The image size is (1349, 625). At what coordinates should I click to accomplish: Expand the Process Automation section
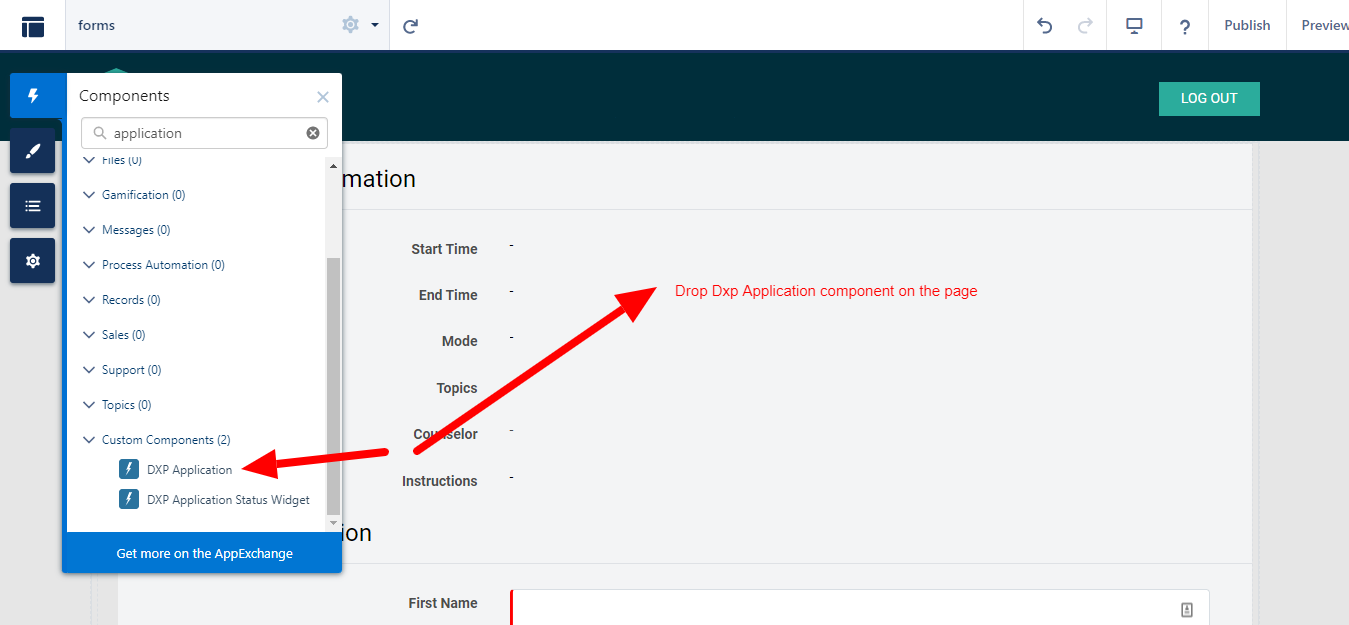(89, 265)
